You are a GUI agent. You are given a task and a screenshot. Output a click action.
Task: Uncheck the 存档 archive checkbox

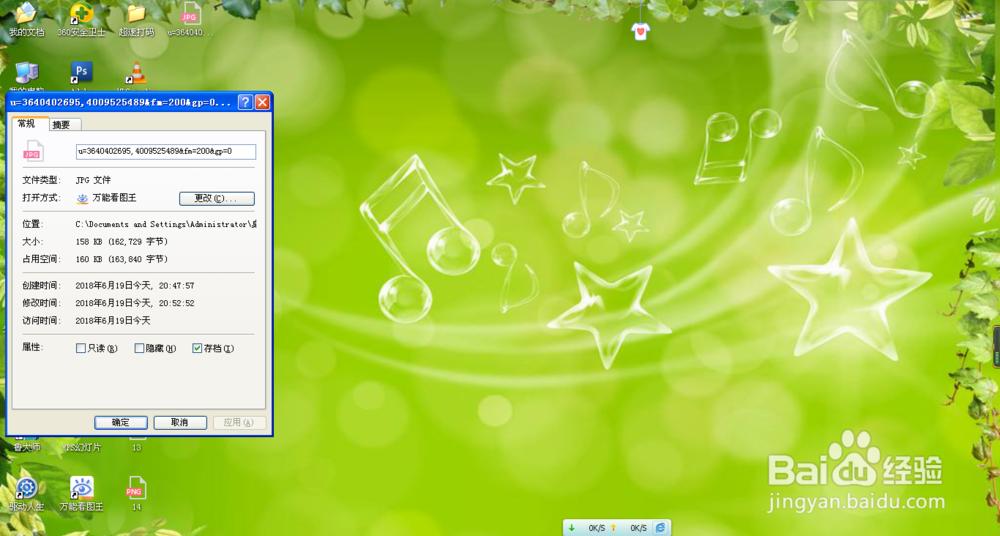pyautogui.click(x=197, y=348)
